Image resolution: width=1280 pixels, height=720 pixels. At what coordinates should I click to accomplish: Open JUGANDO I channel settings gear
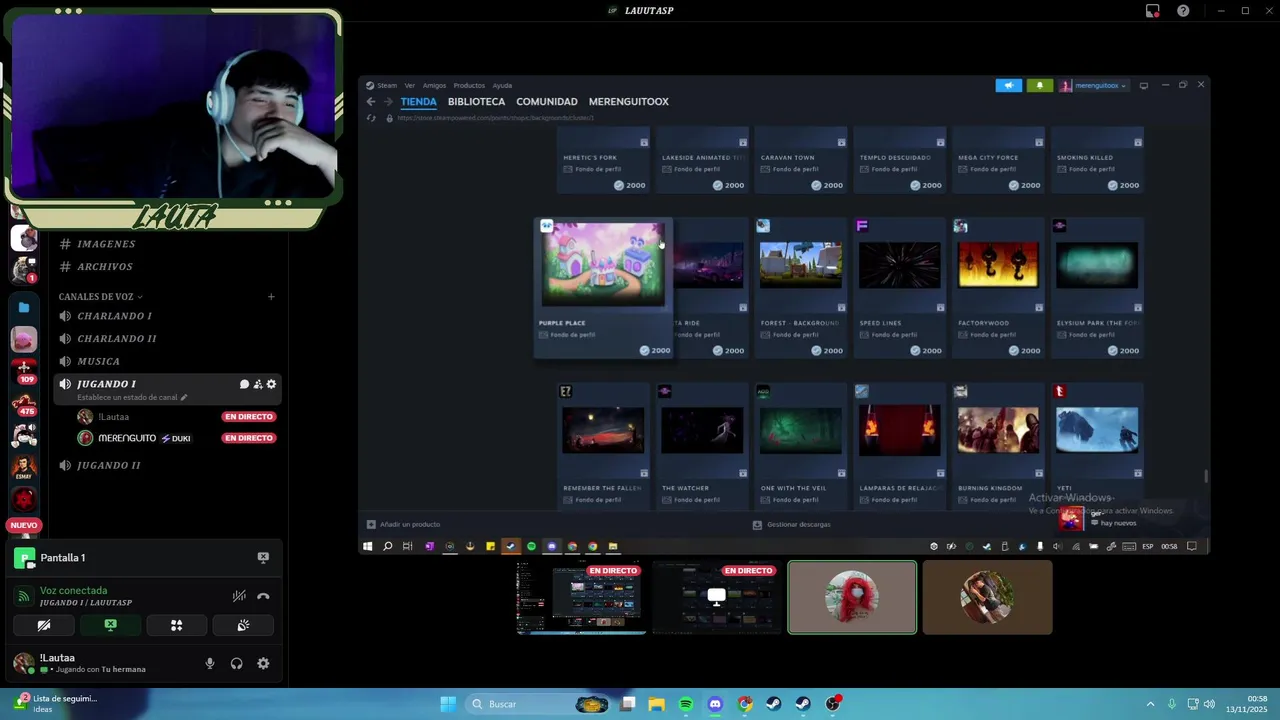click(271, 384)
